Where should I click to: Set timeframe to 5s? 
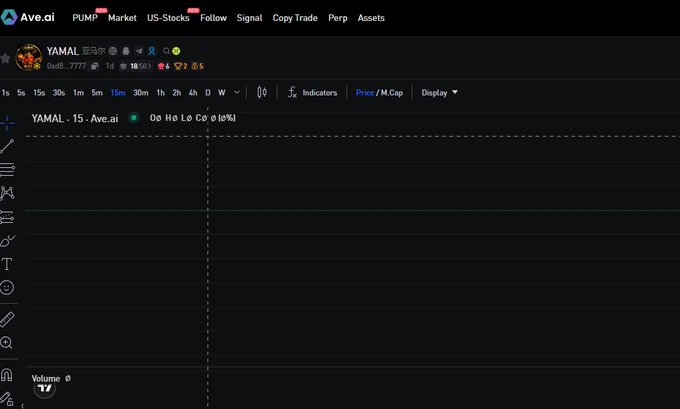pos(21,93)
